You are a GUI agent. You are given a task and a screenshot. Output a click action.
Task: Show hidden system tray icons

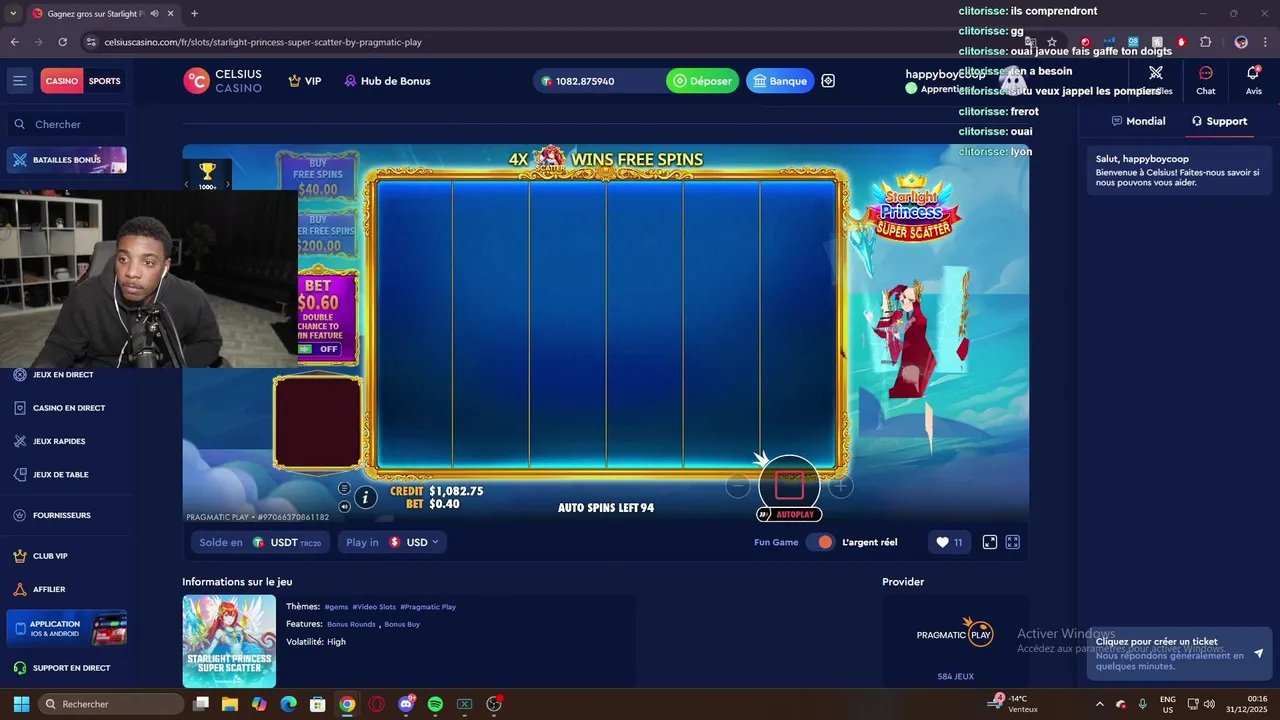1100,704
